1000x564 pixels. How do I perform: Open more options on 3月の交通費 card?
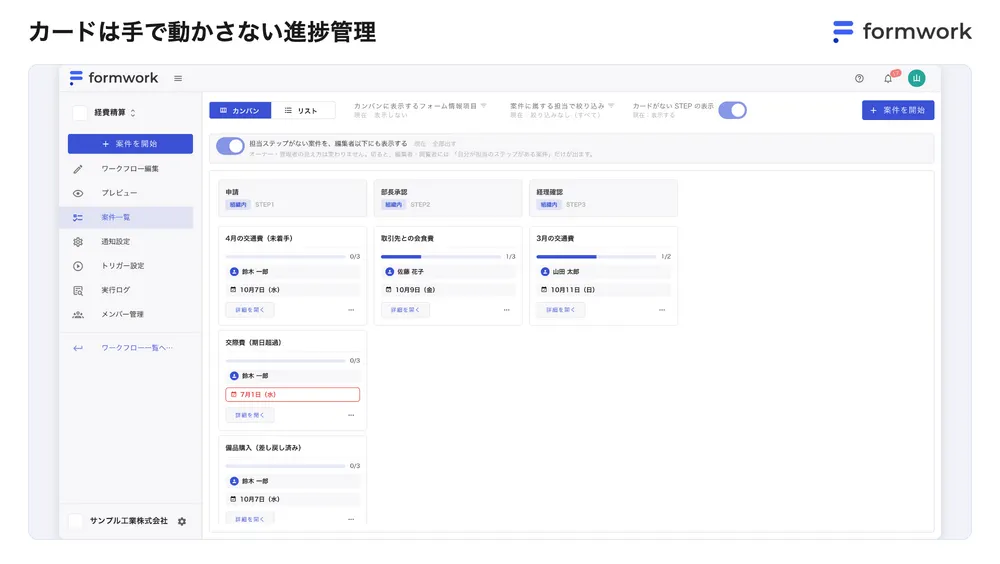click(x=662, y=310)
